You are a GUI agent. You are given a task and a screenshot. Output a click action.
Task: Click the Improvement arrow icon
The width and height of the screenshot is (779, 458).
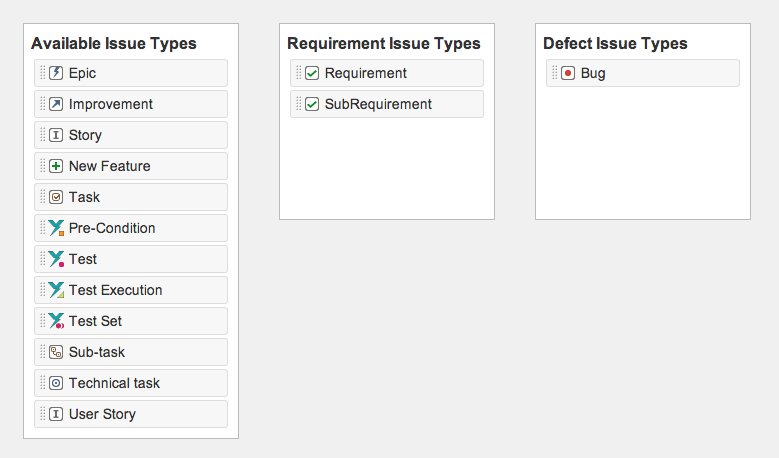point(56,104)
